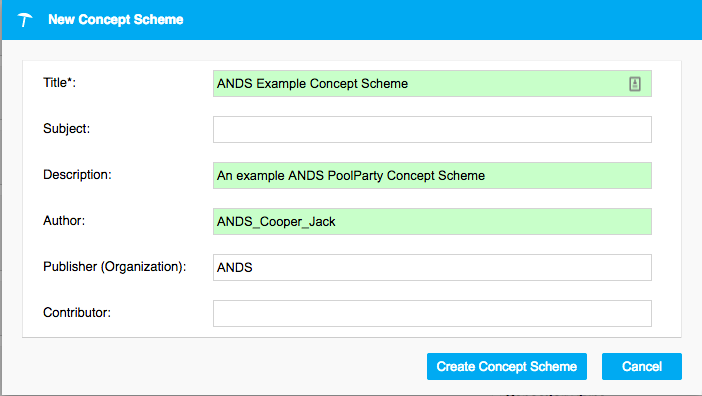Focus the Title field containing ANDS Example Concept Scheme
The width and height of the screenshot is (702, 396).
click(432, 84)
